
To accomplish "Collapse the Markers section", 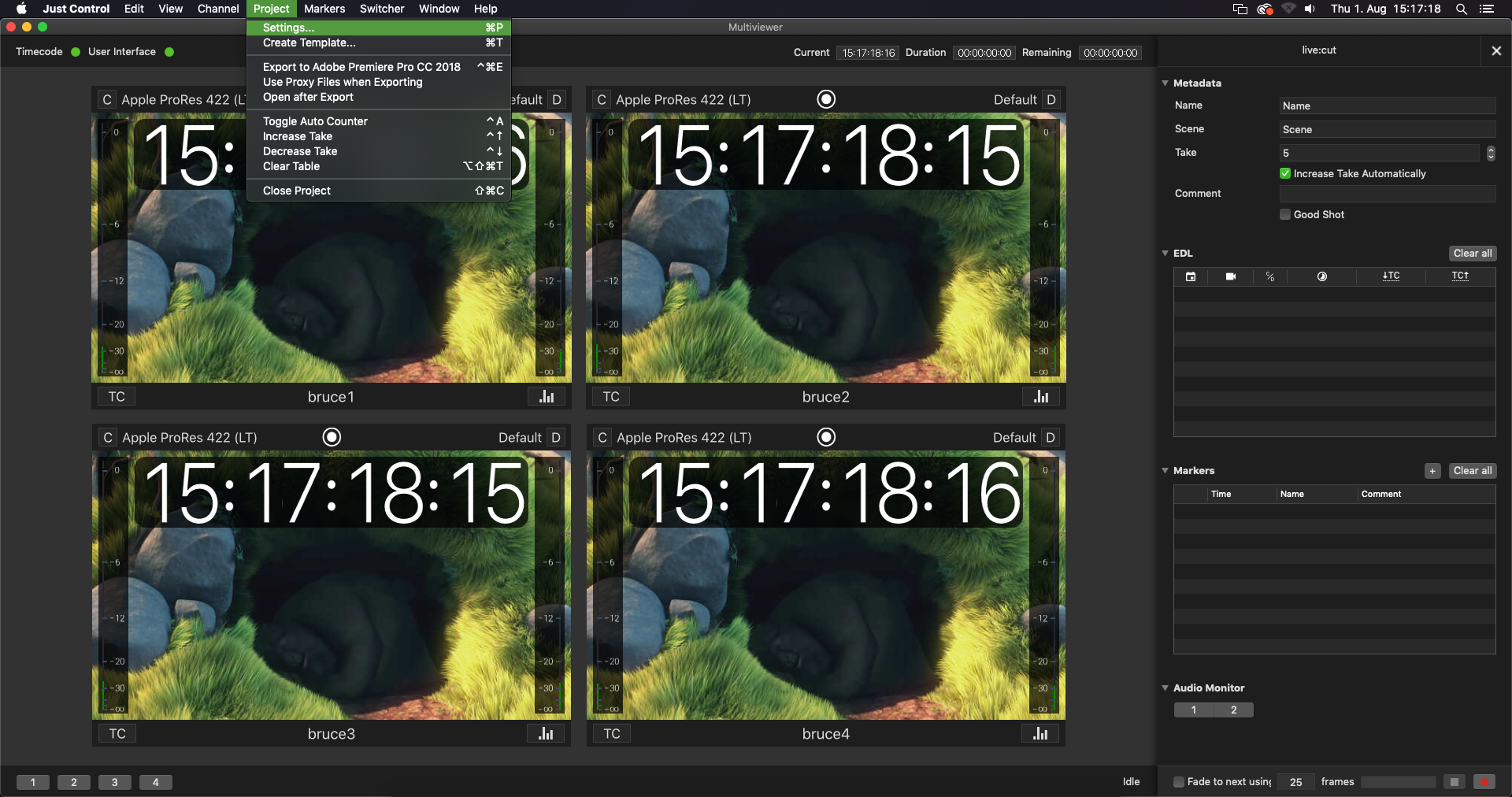I will pos(1165,470).
